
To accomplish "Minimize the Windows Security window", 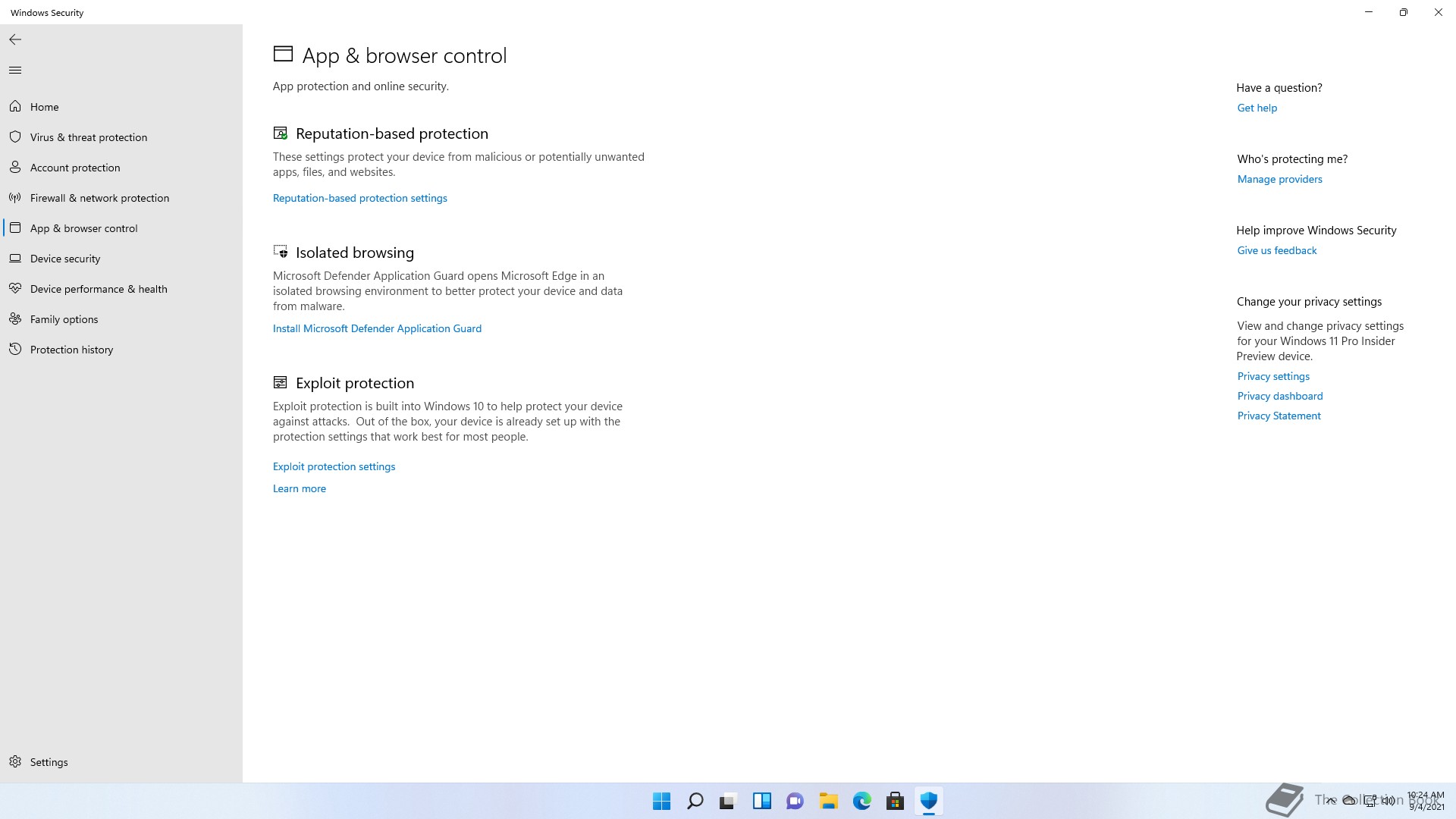I will [1369, 12].
